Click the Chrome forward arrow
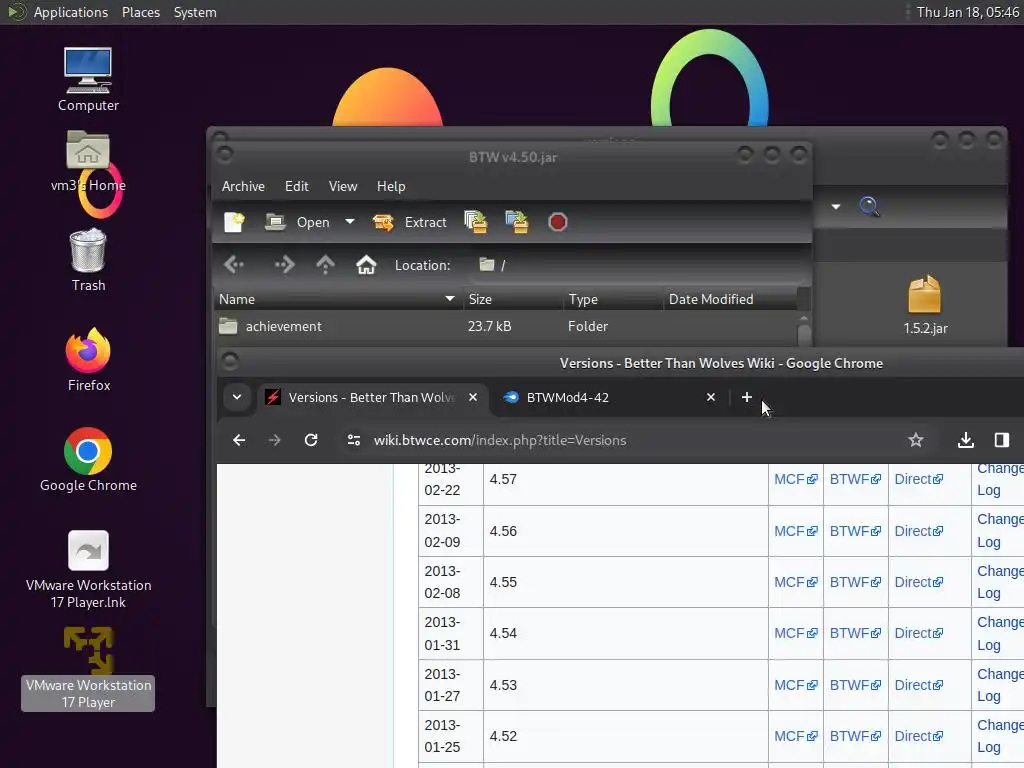The image size is (1024, 768). (x=275, y=440)
